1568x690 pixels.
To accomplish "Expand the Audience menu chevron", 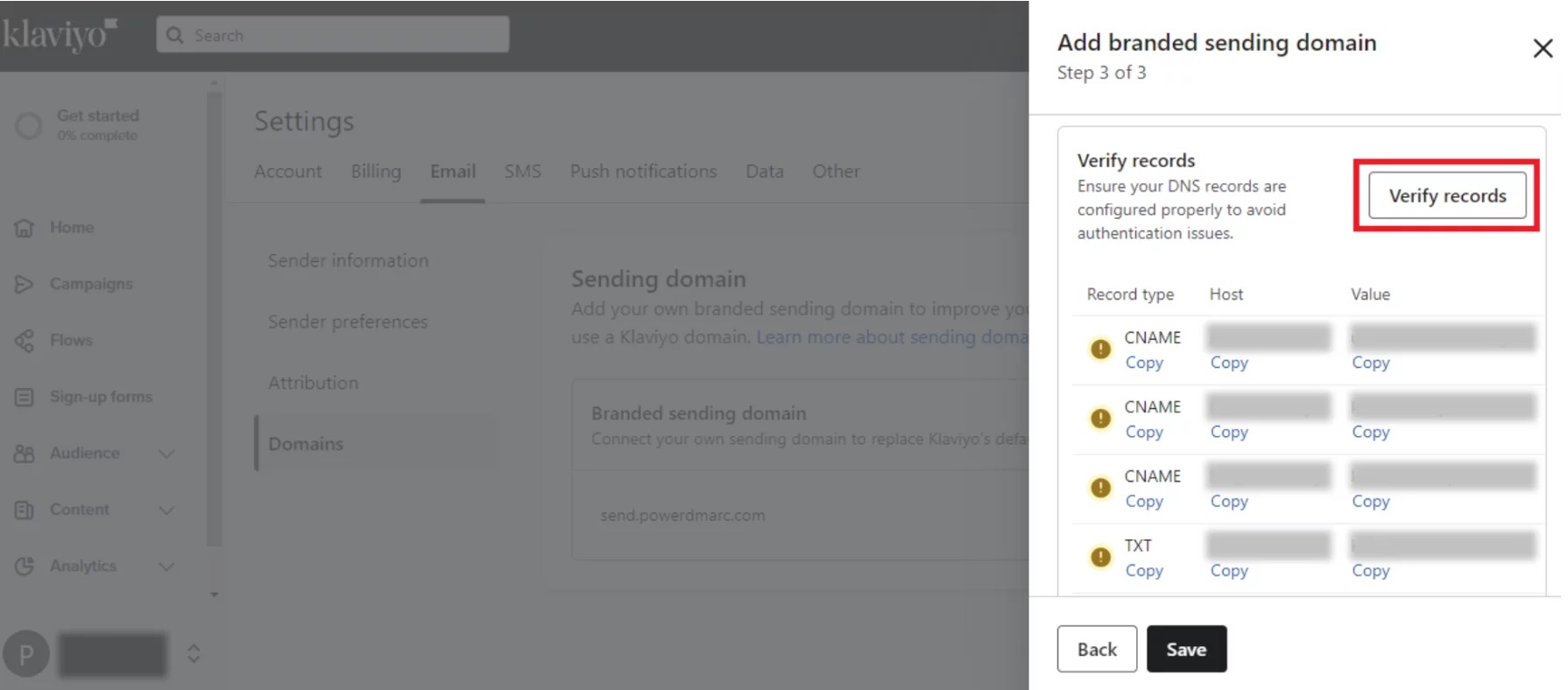I will point(166,454).
